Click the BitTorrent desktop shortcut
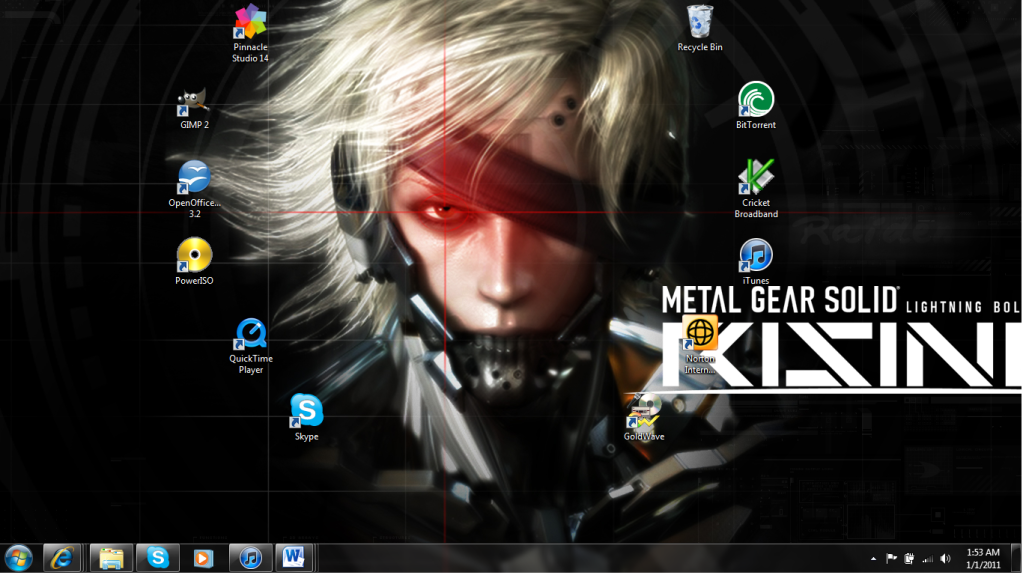Image resolution: width=1023 pixels, height=575 pixels. [x=756, y=106]
